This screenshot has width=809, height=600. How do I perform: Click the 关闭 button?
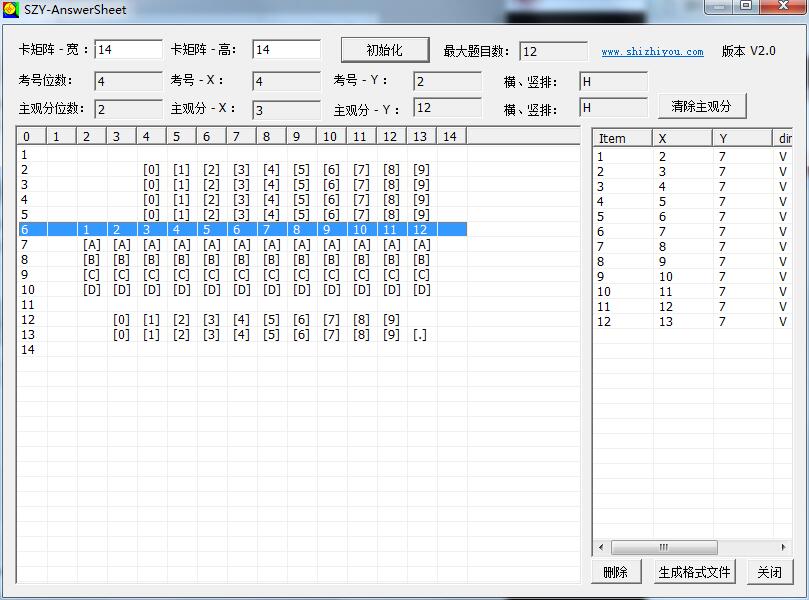pyautogui.click(x=769, y=572)
